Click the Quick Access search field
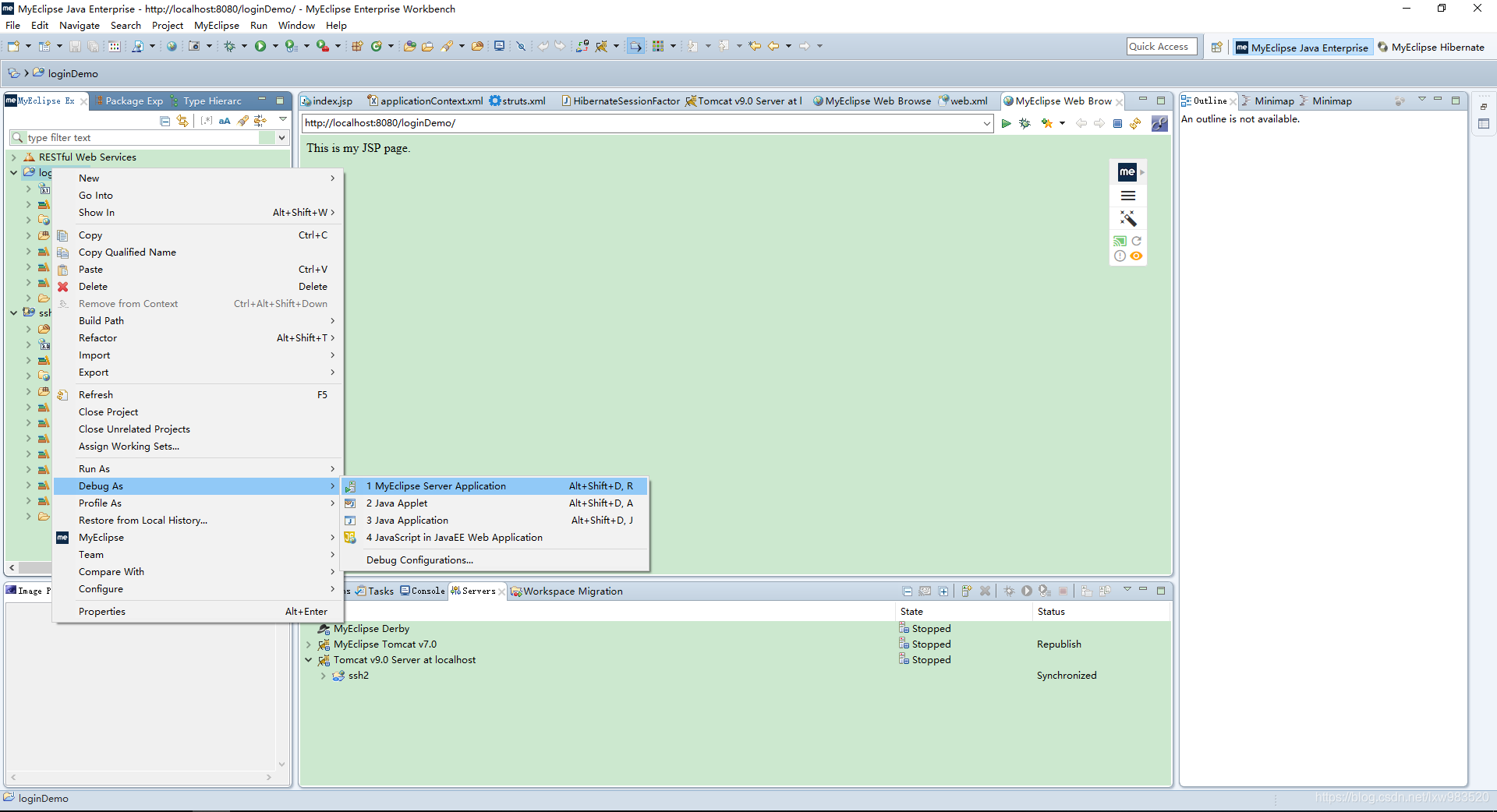1497x812 pixels. pyautogui.click(x=1162, y=47)
